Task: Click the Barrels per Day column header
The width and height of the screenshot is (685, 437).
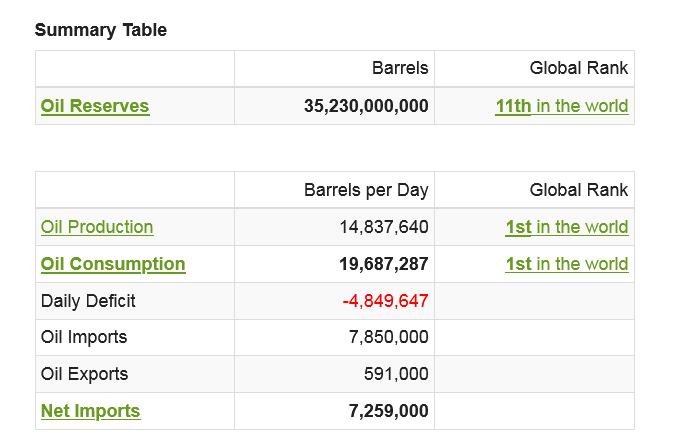Action: coord(366,190)
